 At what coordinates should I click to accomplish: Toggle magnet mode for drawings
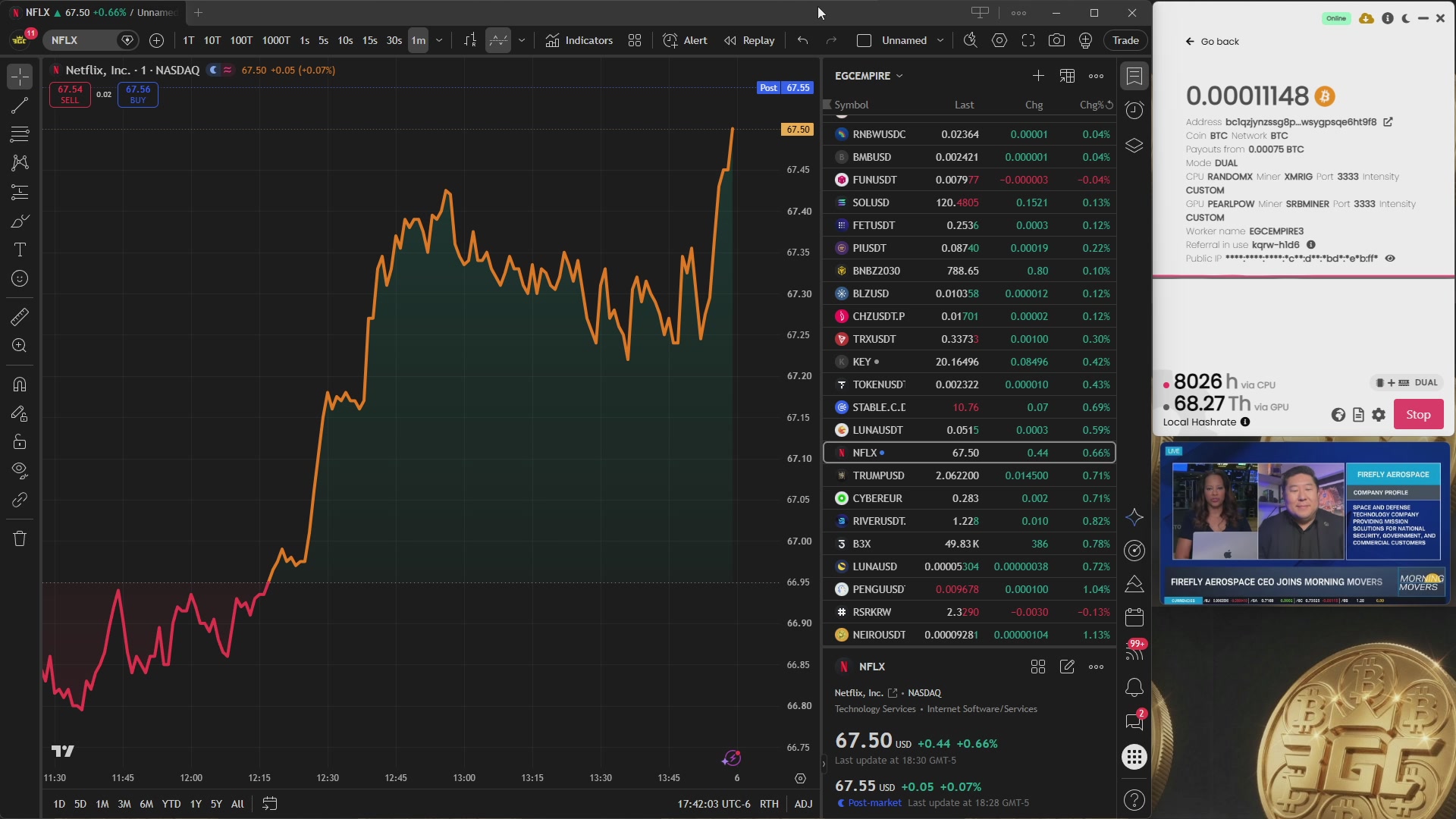[x=20, y=384]
